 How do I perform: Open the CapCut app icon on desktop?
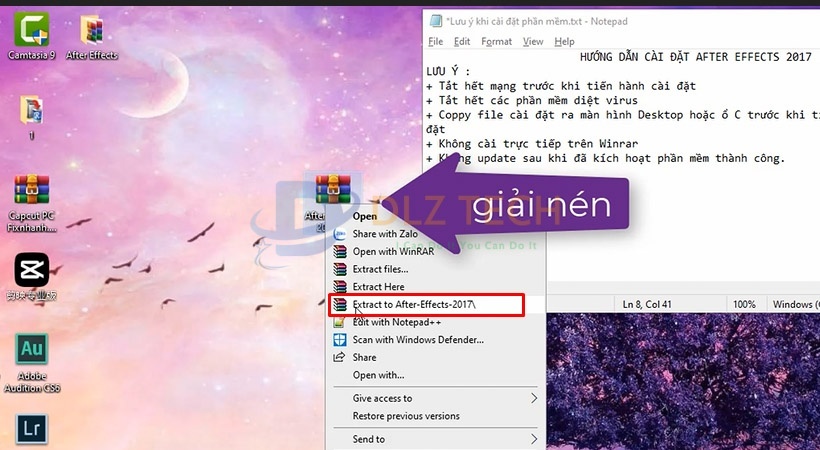32,270
